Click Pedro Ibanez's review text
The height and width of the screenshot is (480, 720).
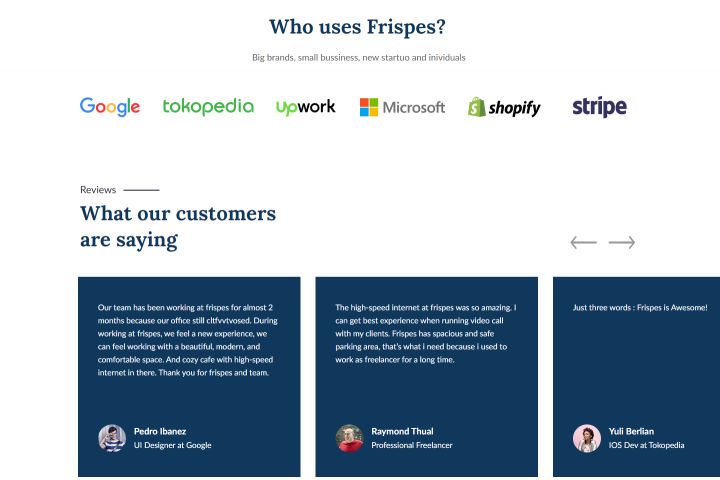(x=187, y=339)
